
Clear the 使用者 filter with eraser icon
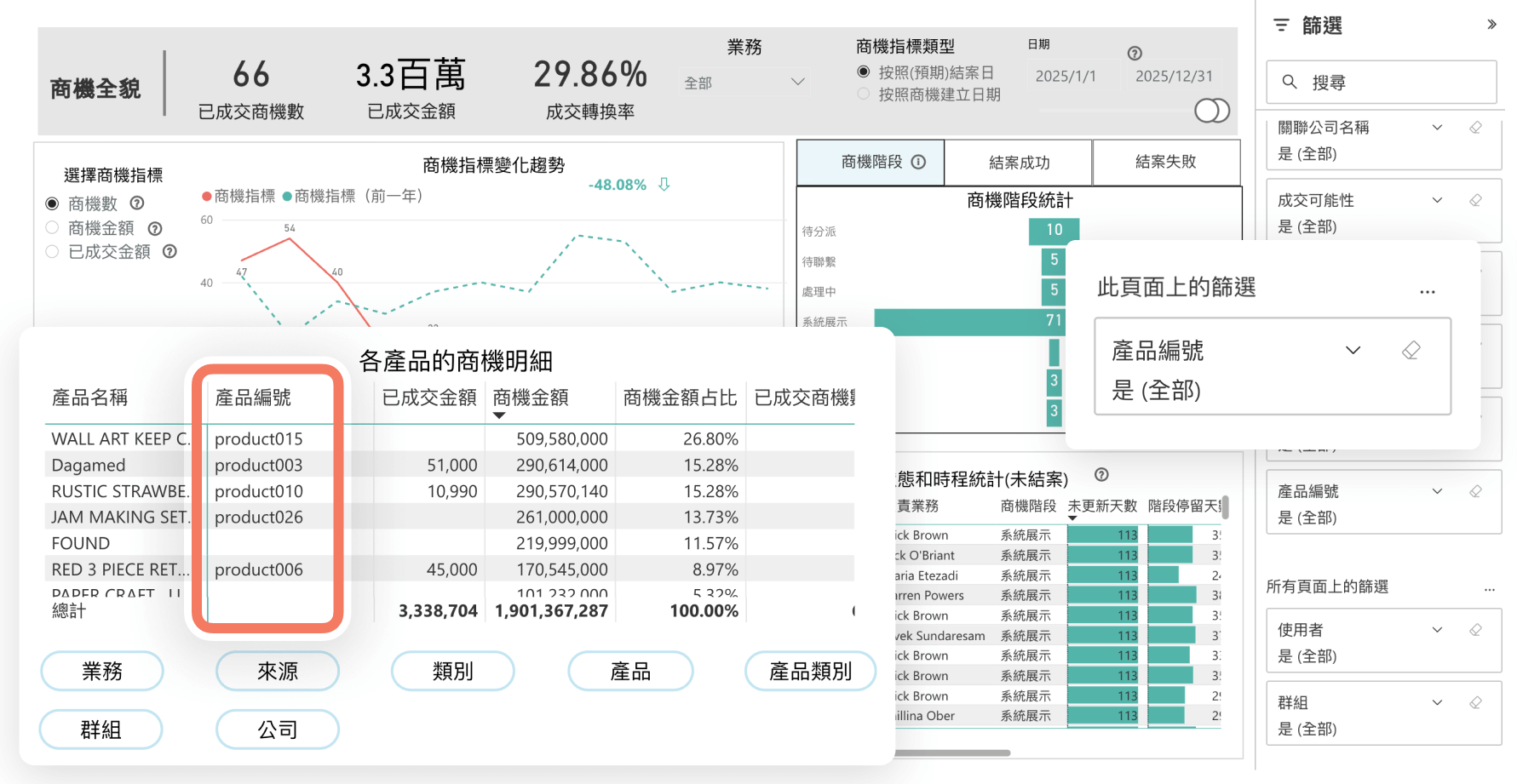coord(1475,630)
